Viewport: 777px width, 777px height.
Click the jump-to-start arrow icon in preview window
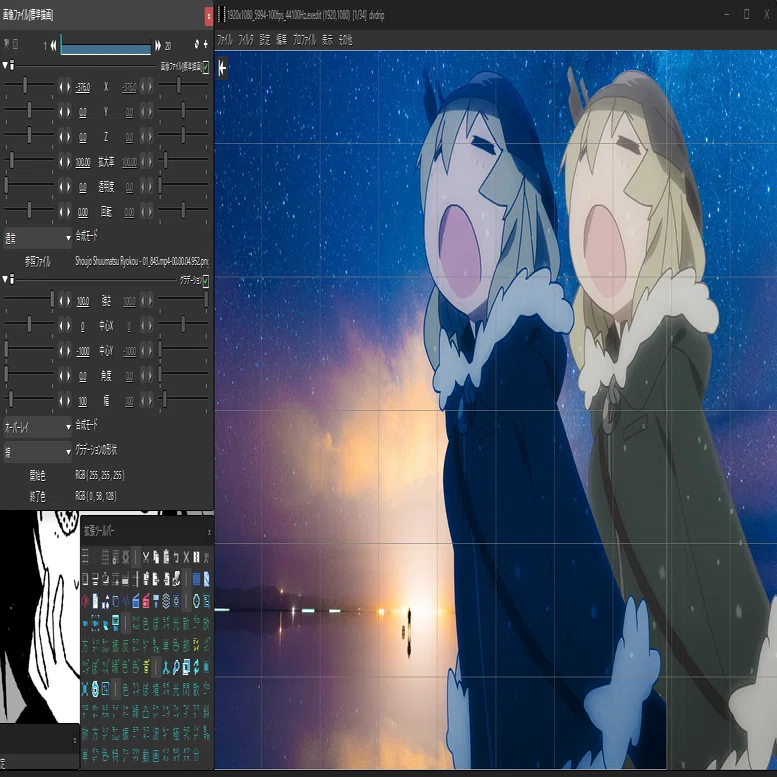pyautogui.click(x=222, y=68)
